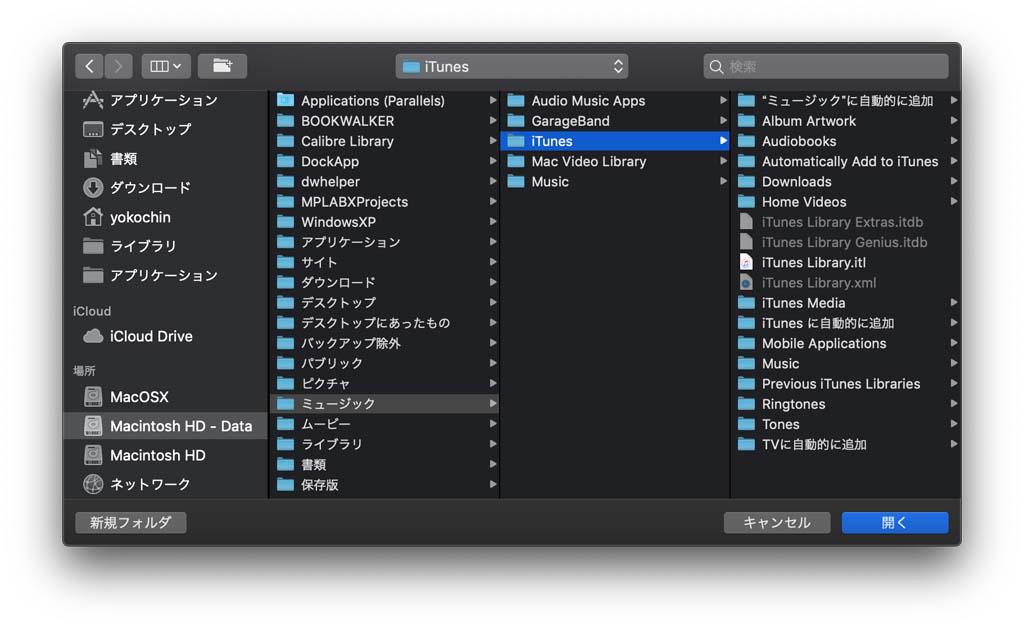Select the Audio Music Apps folder

(x=615, y=101)
